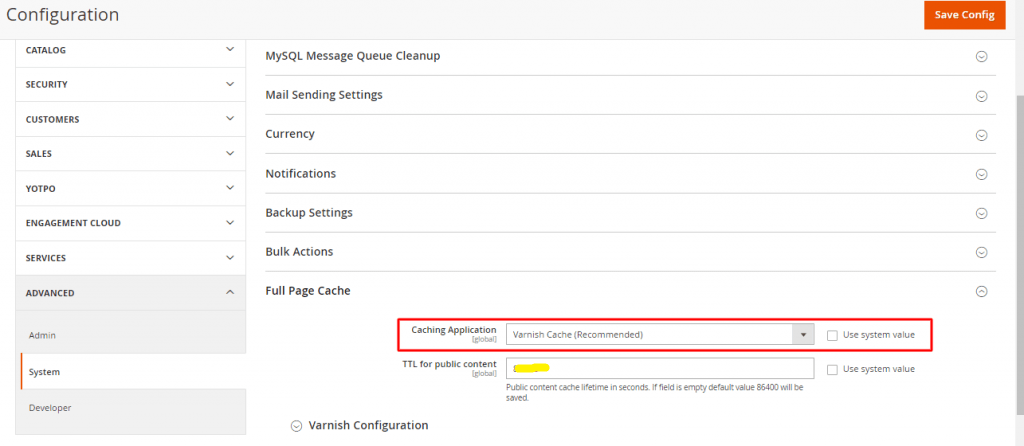Expand Varnish Configuration circle icon
The height and width of the screenshot is (446, 1024).
click(296, 426)
